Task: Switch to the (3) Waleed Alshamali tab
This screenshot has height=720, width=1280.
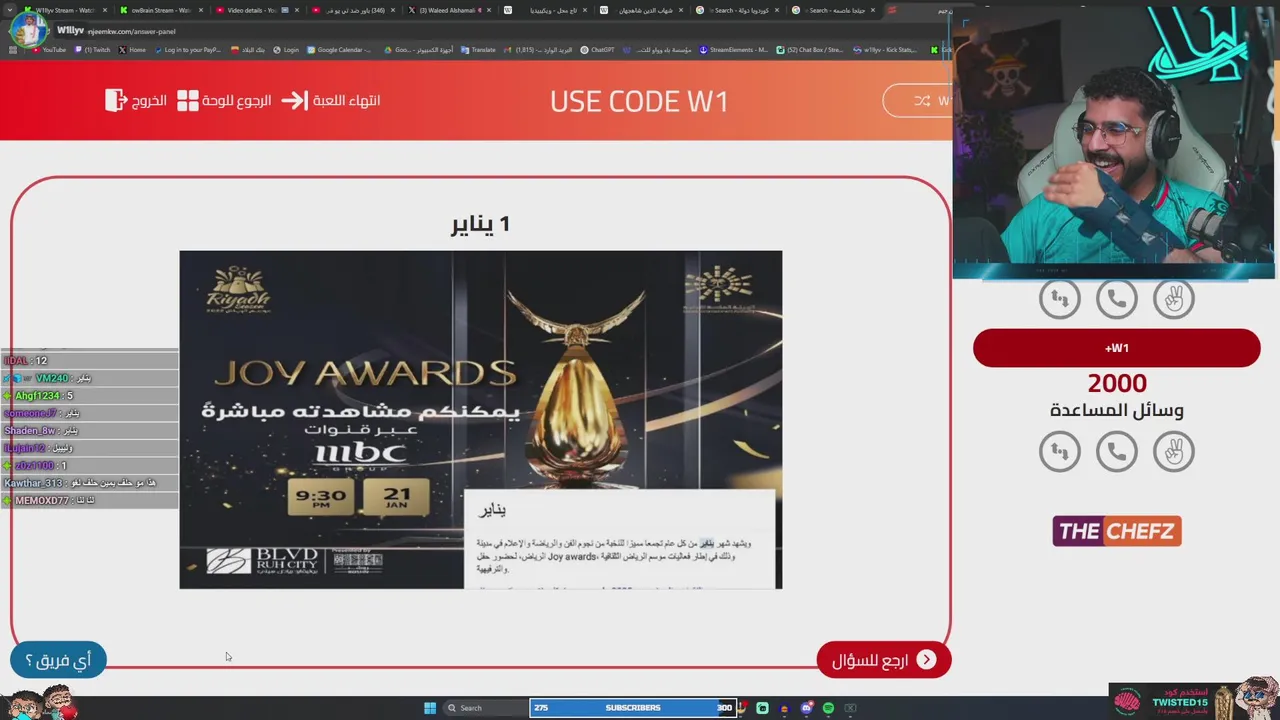Action: coord(447,10)
